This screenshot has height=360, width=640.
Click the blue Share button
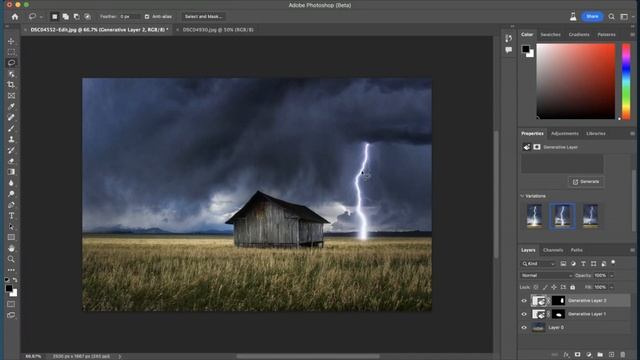(592, 16)
